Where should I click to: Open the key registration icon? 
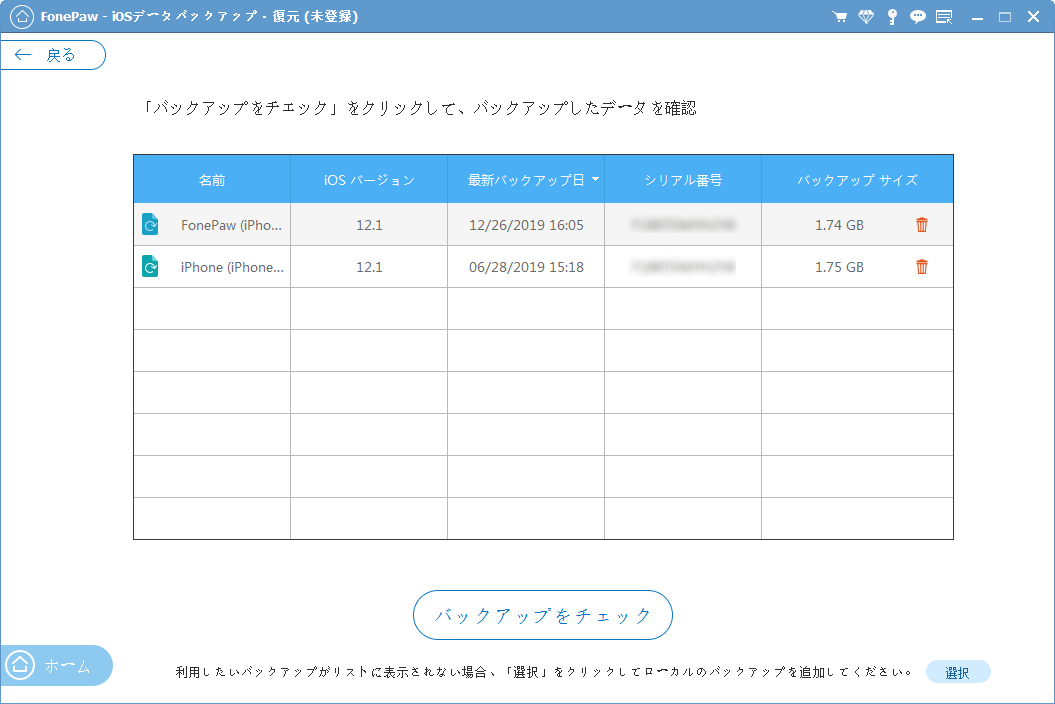[892, 17]
